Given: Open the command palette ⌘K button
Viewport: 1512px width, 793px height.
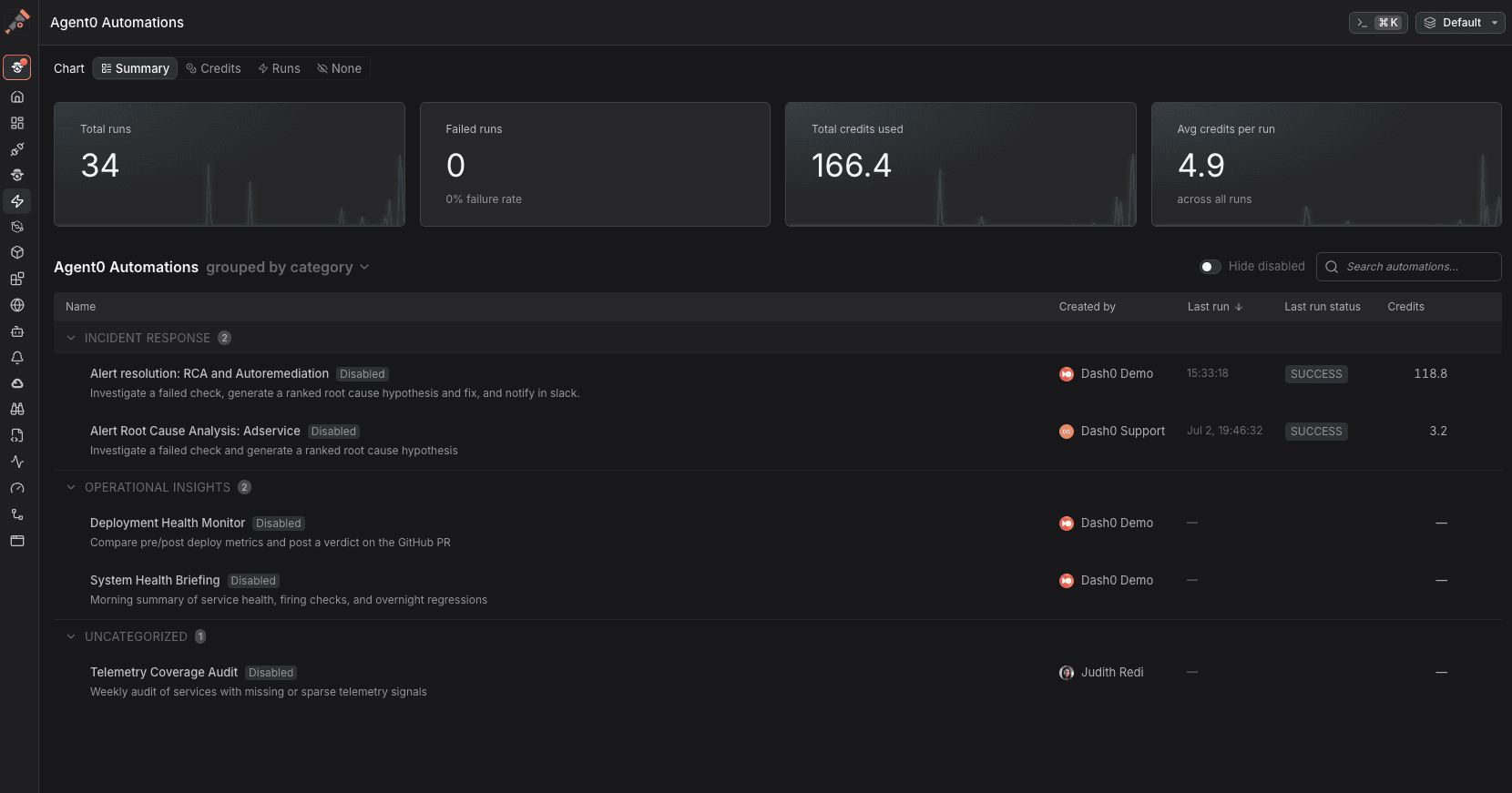Looking at the screenshot, I should tap(1378, 23).
